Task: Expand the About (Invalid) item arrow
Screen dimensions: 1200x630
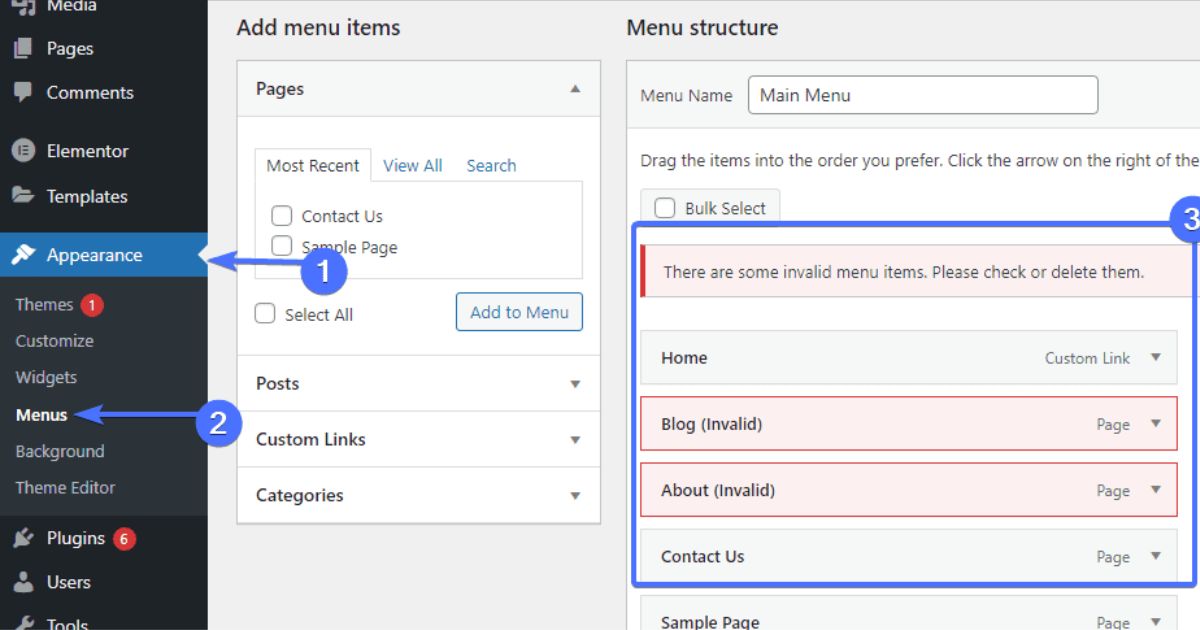Action: 1156,489
